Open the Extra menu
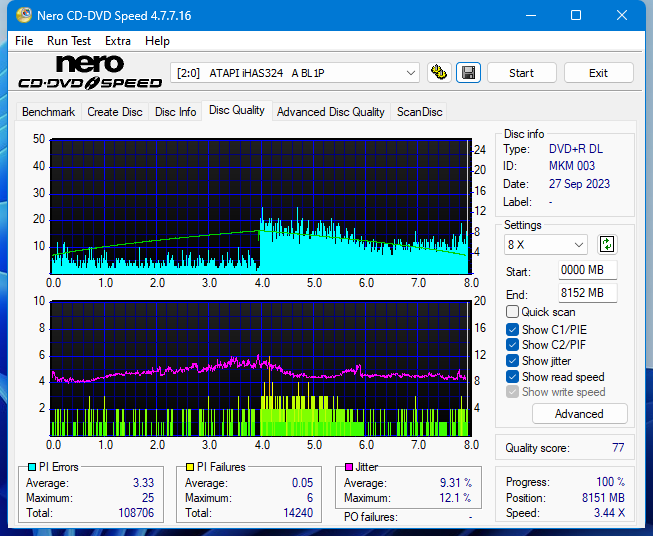Screen dimensions: 653x536 [x=118, y=41]
